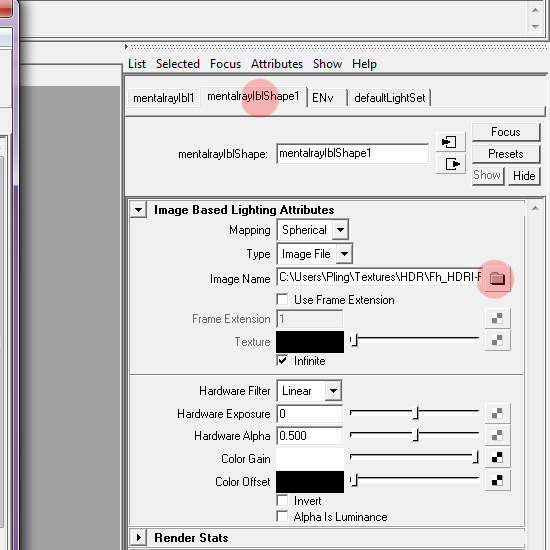
Task: Click the Hardware Alpha slider
Action: pos(415,435)
